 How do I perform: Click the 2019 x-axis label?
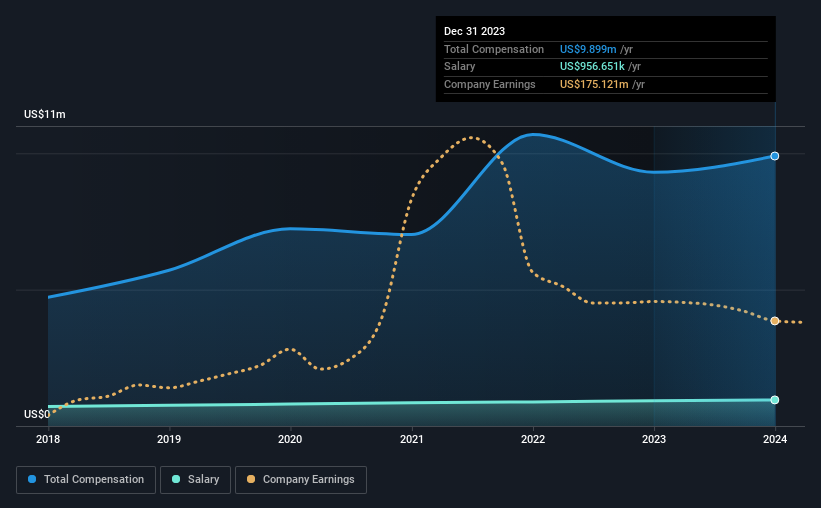169,439
